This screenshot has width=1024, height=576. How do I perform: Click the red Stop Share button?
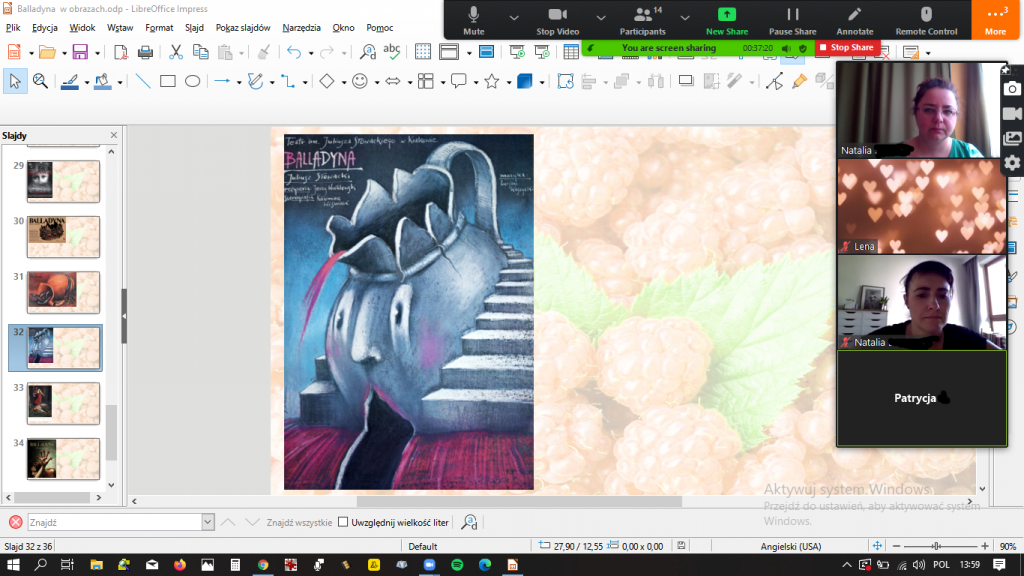pyautogui.click(x=846, y=47)
